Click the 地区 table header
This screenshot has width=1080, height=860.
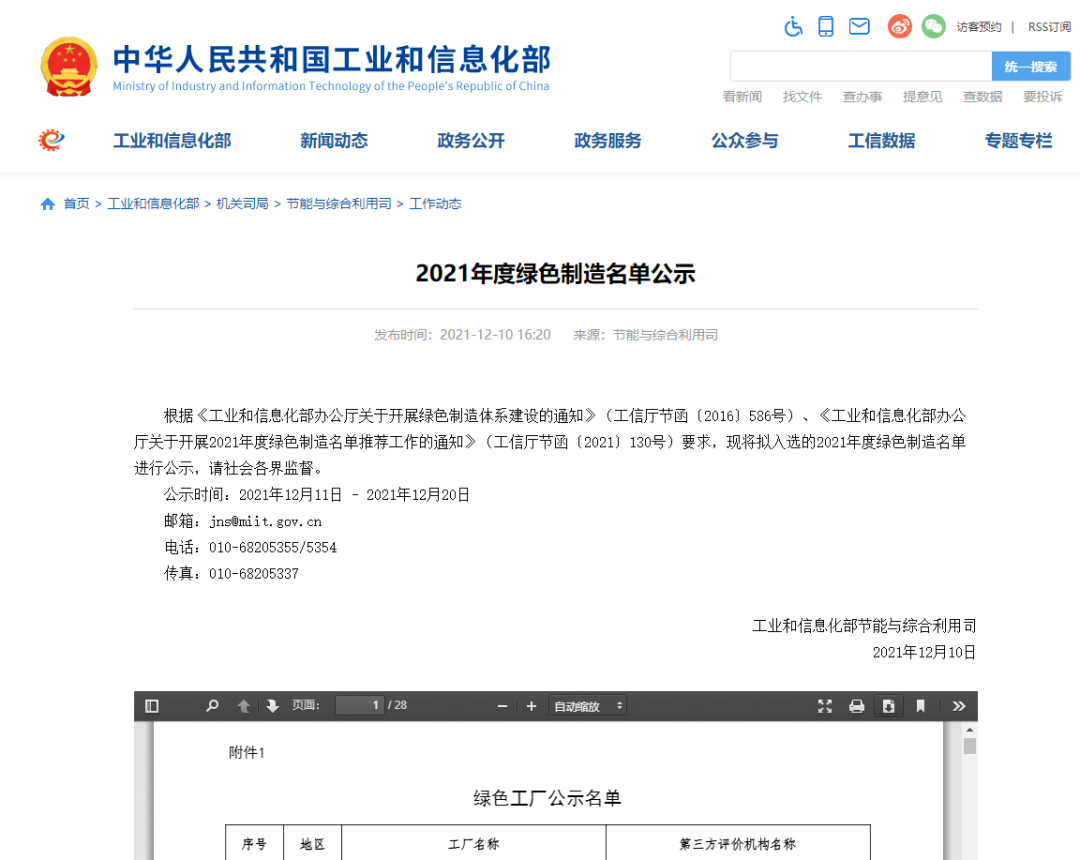[313, 844]
